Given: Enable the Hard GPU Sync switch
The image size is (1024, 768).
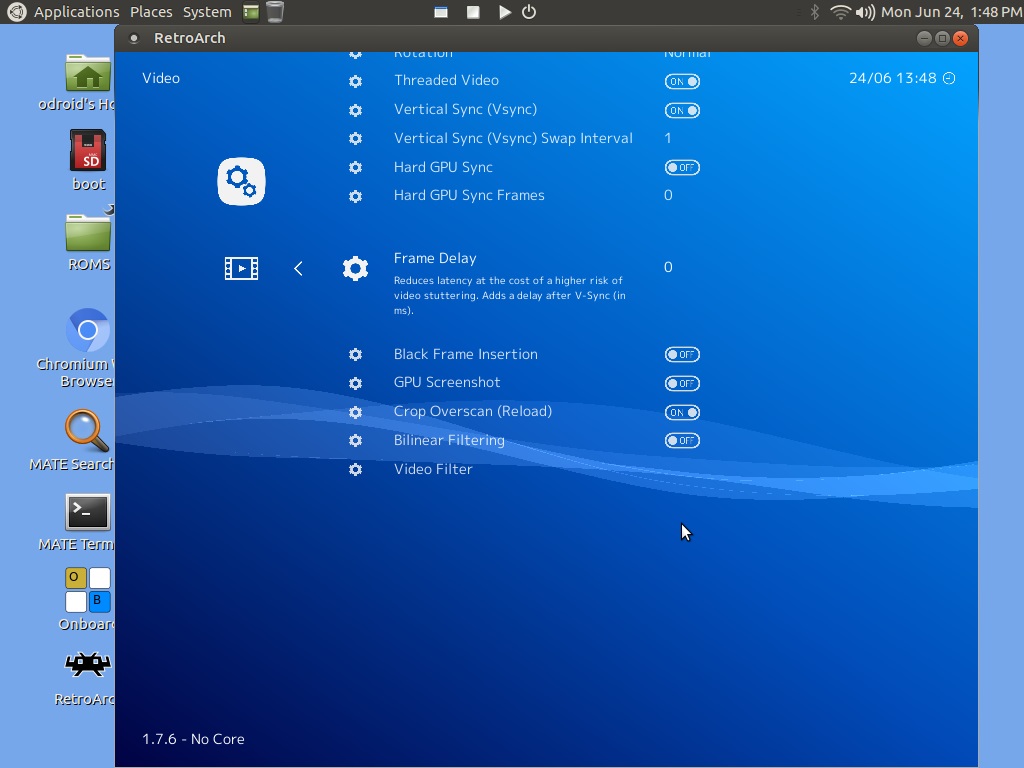Looking at the screenshot, I should pyautogui.click(x=682, y=167).
